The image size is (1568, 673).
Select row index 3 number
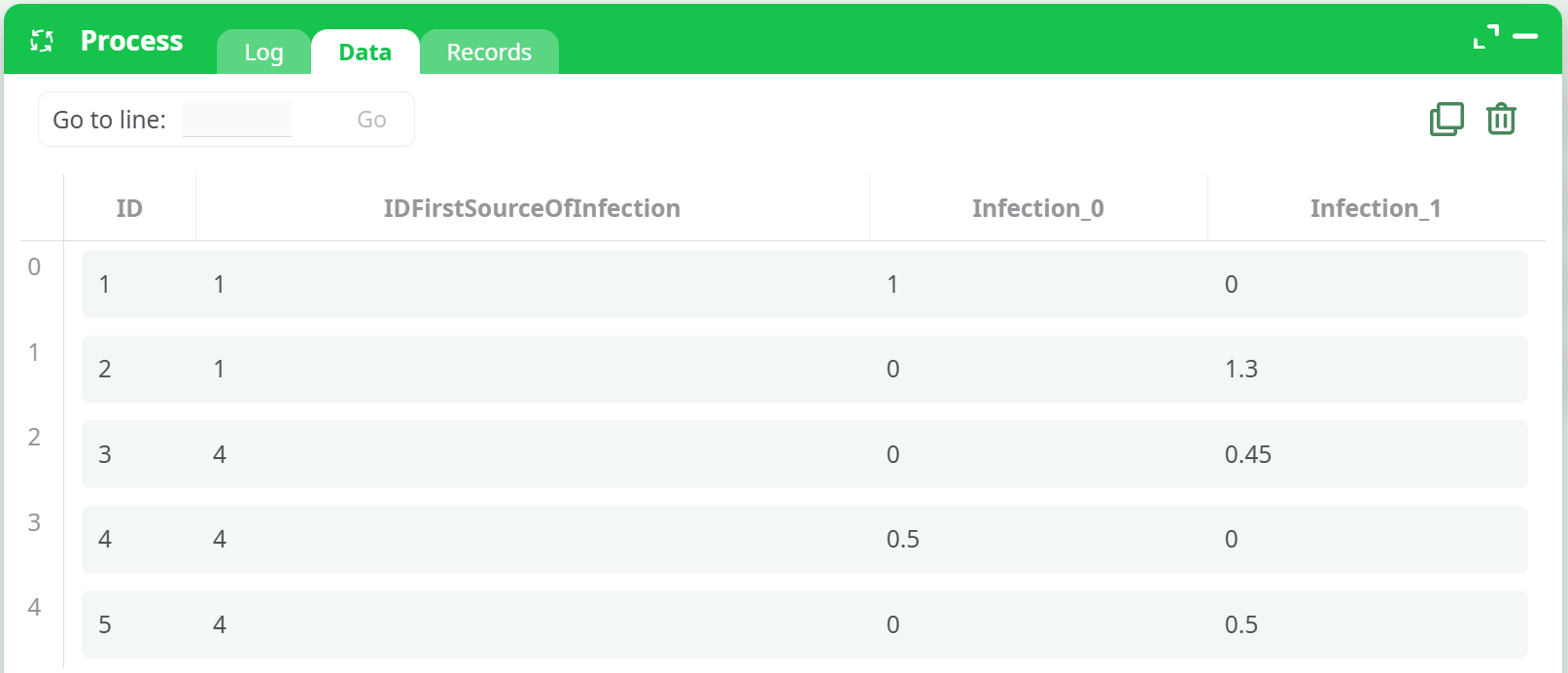[x=34, y=522]
